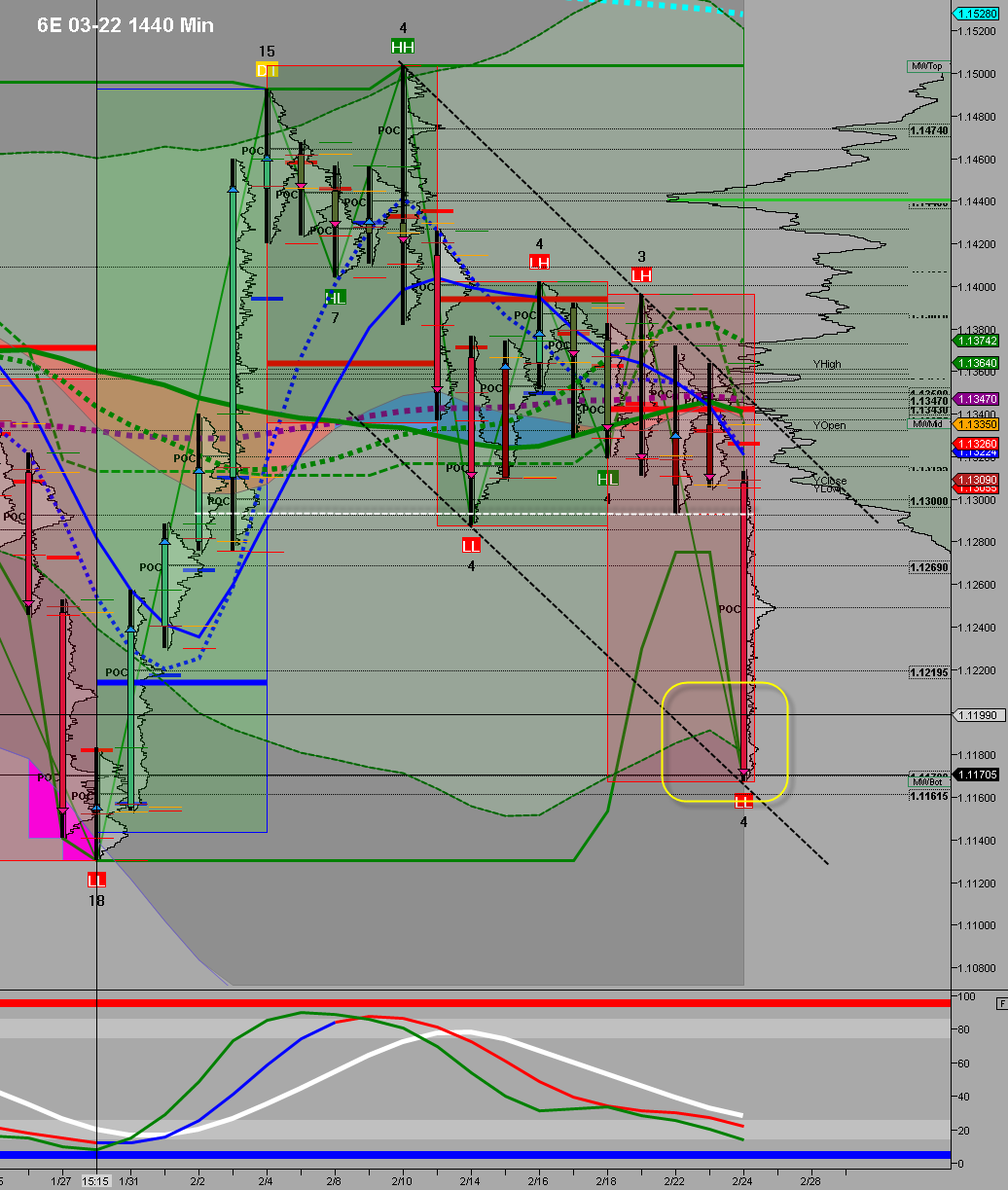Click the 1.11615 profile level label
This screenshot has height=1190, width=1008.
928,796
